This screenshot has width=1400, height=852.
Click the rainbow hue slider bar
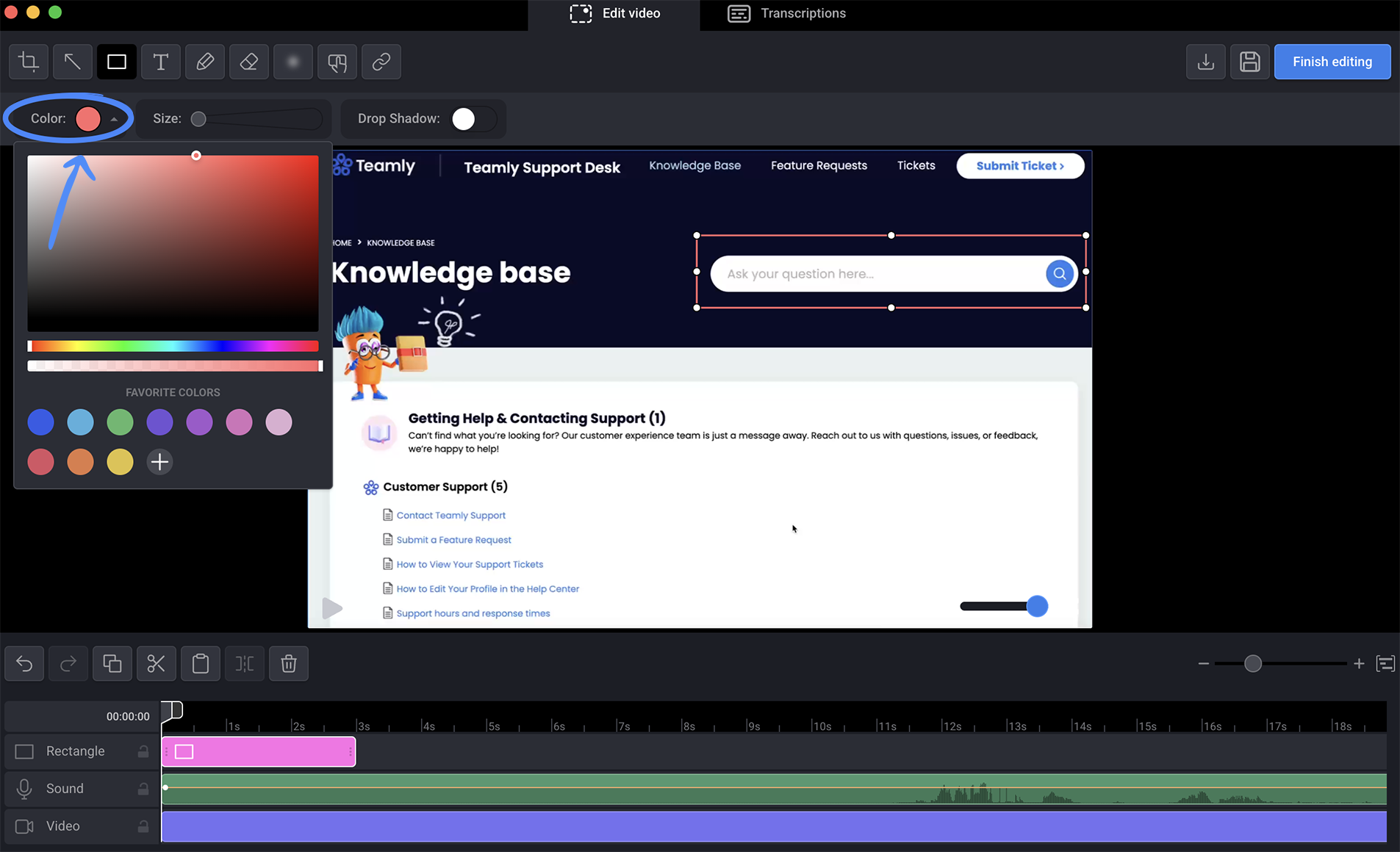(x=173, y=346)
